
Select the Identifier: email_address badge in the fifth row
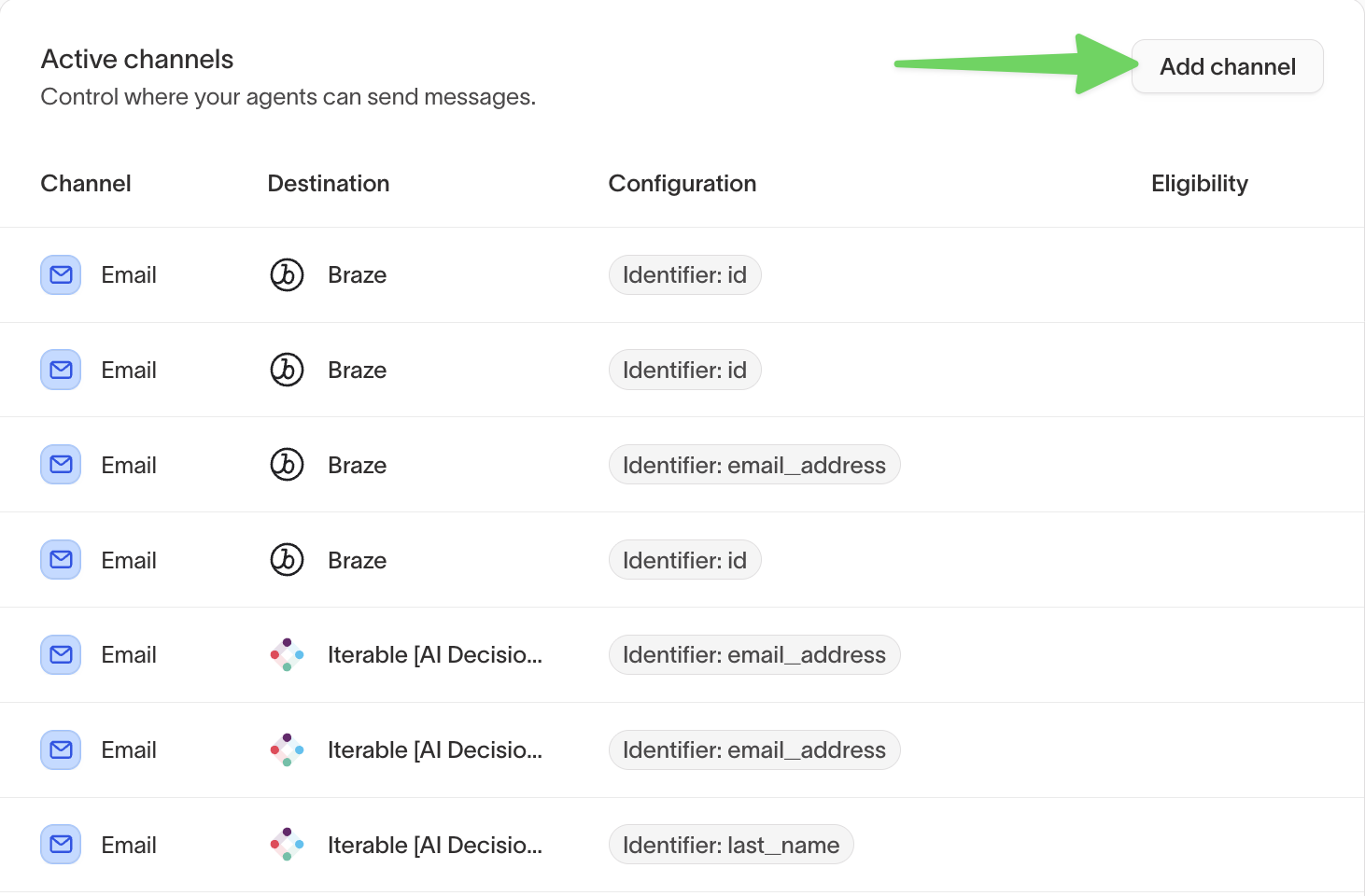point(754,654)
